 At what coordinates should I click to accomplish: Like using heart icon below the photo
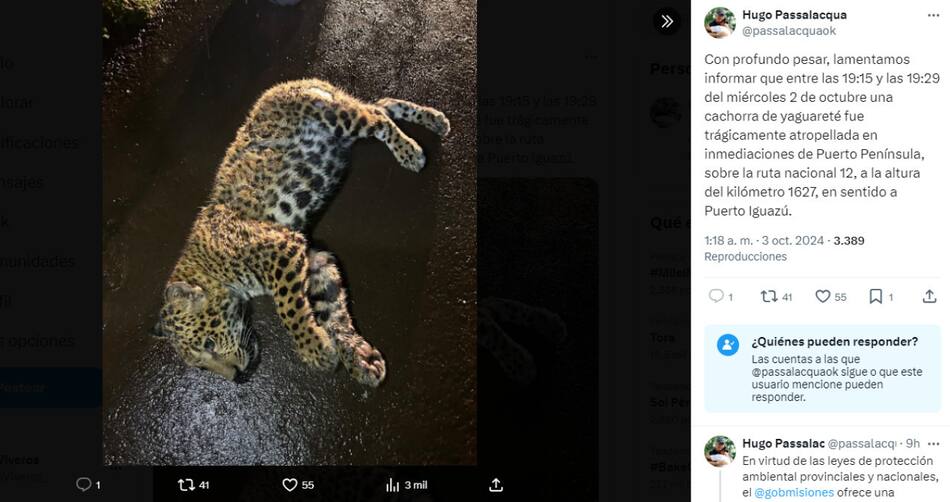290,484
